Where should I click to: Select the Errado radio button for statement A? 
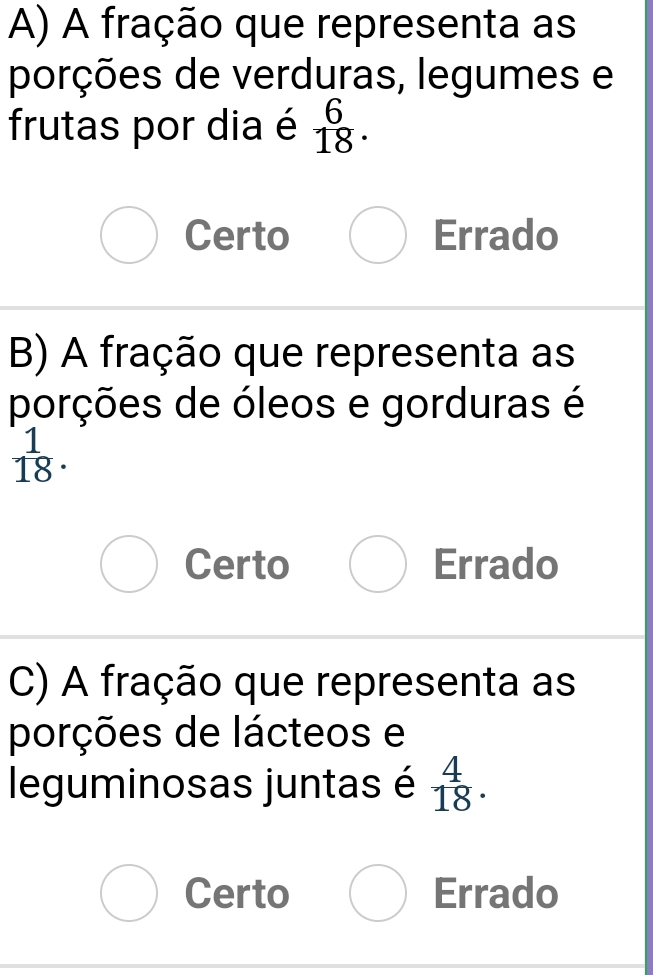point(377,237)
